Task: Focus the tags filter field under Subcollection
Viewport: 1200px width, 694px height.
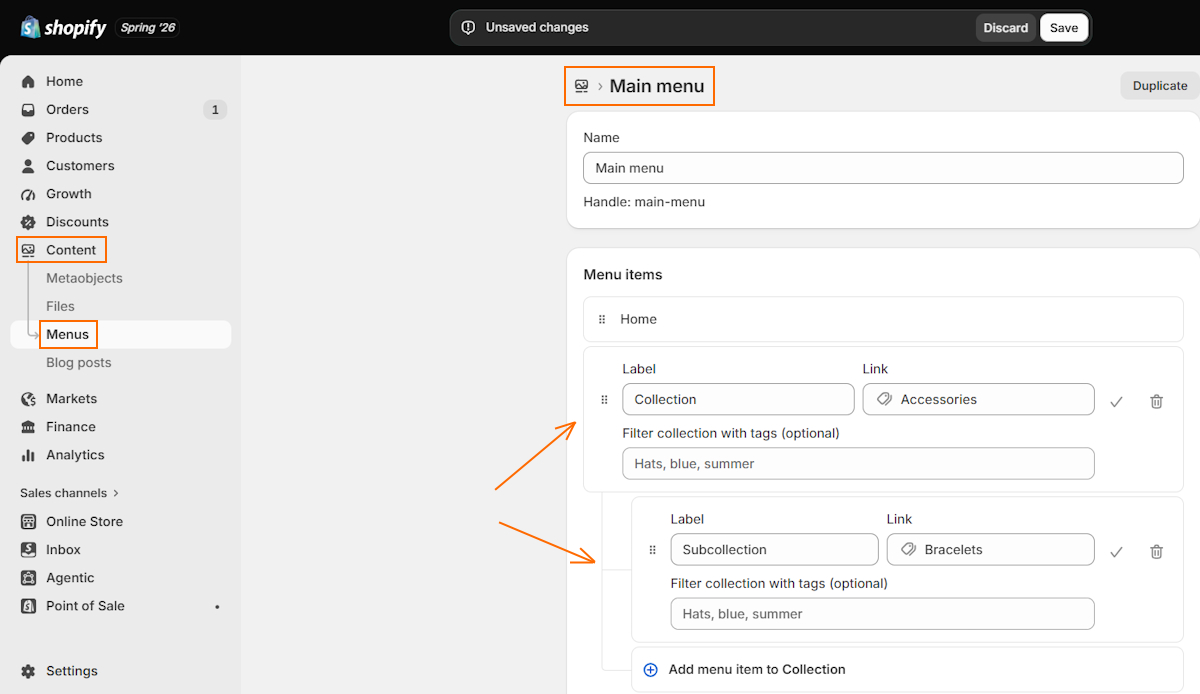Action: [x=882, y=614]
